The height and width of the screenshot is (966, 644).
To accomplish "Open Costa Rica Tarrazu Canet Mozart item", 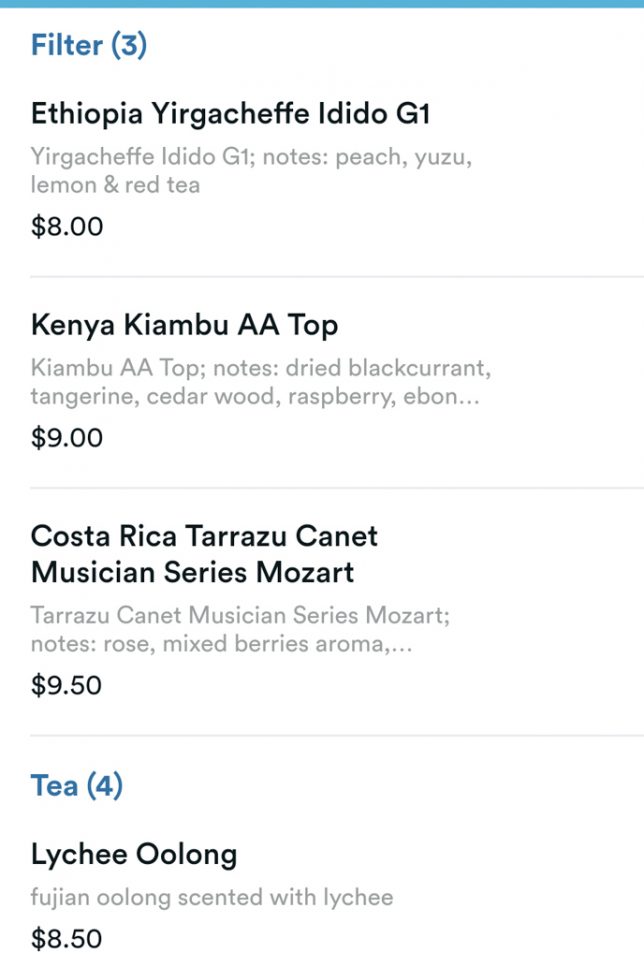I will coord(204,554).
